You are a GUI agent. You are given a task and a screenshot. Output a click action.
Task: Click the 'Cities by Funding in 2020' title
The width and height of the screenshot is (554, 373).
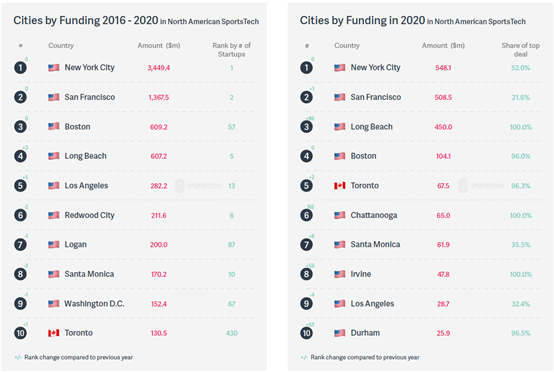tap(363, 20)
